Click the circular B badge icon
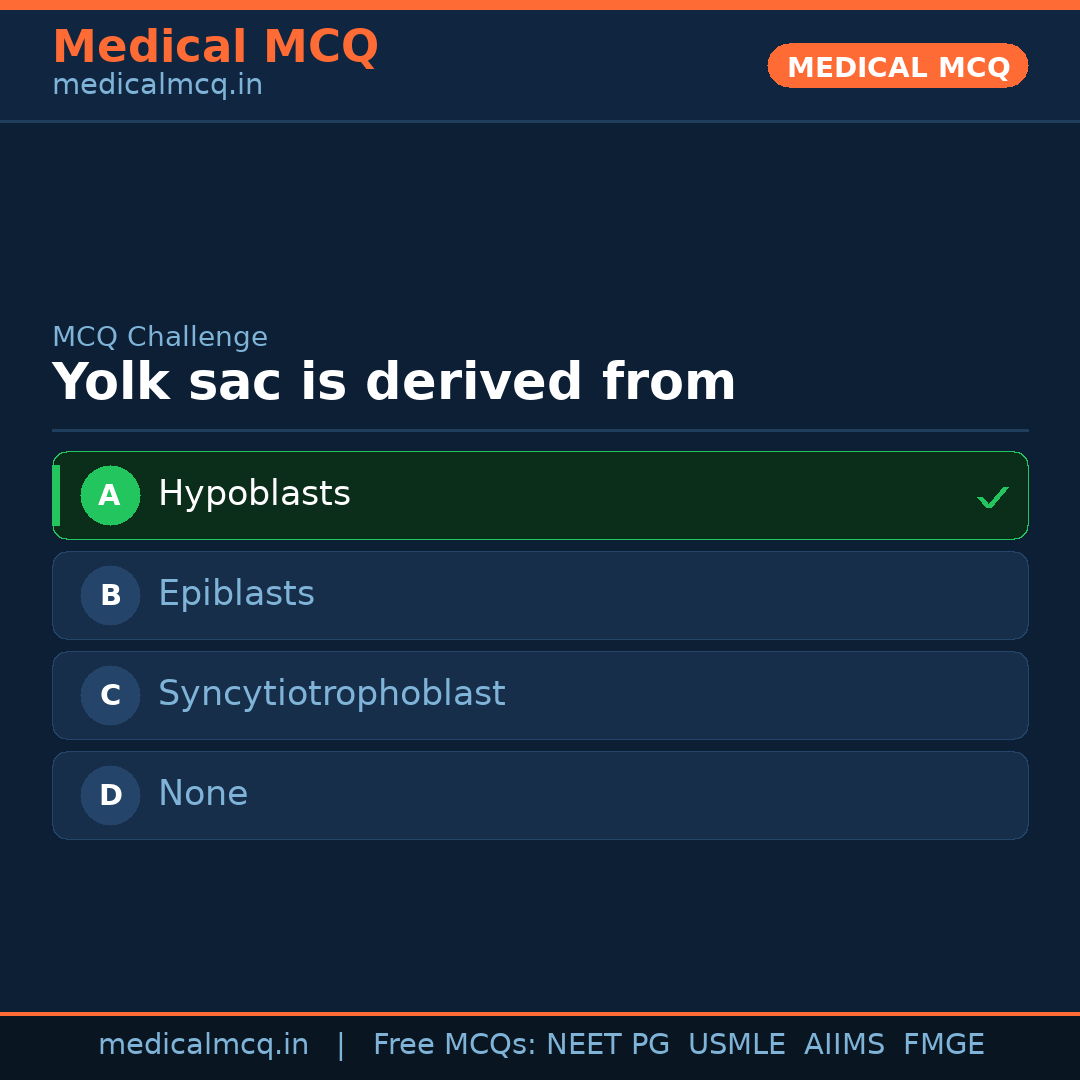1080x1080 pixels. [110, 595]
